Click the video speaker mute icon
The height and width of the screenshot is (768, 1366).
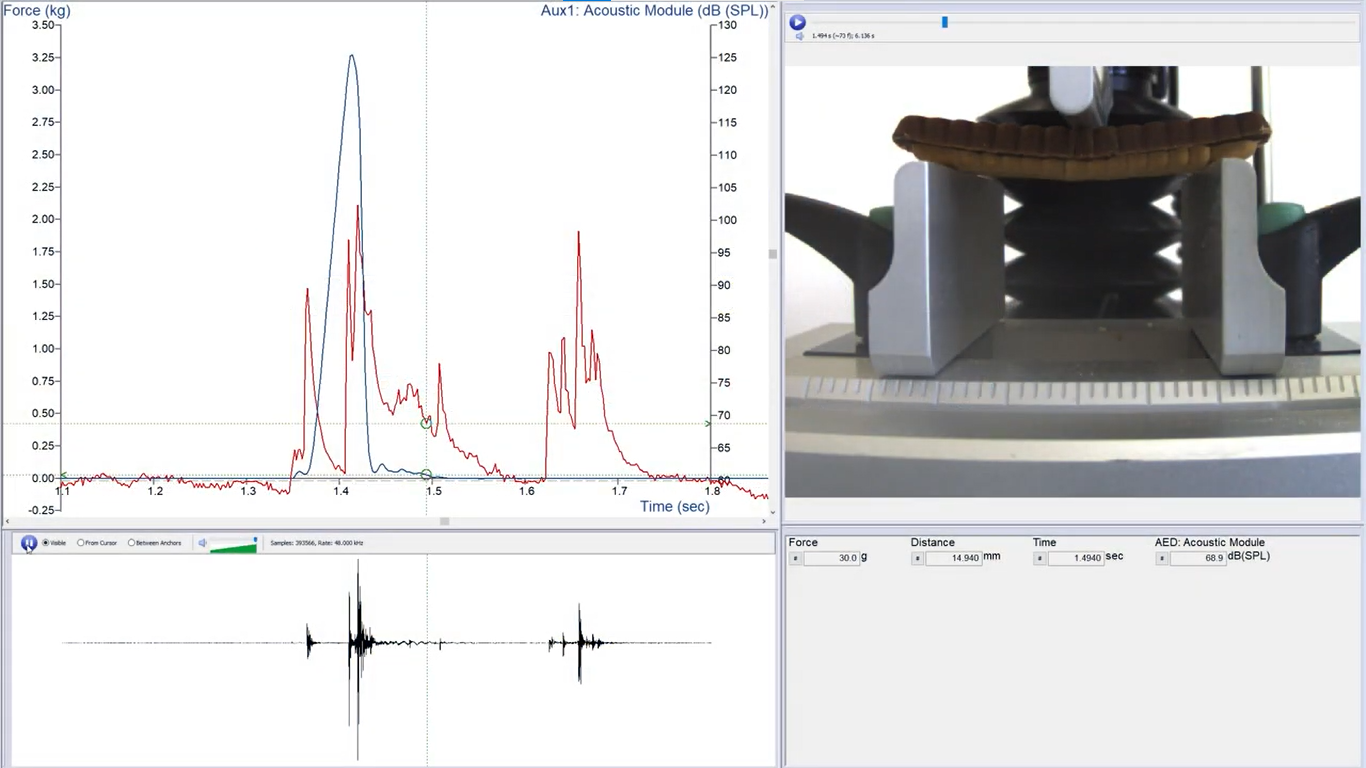click(800, 36)
